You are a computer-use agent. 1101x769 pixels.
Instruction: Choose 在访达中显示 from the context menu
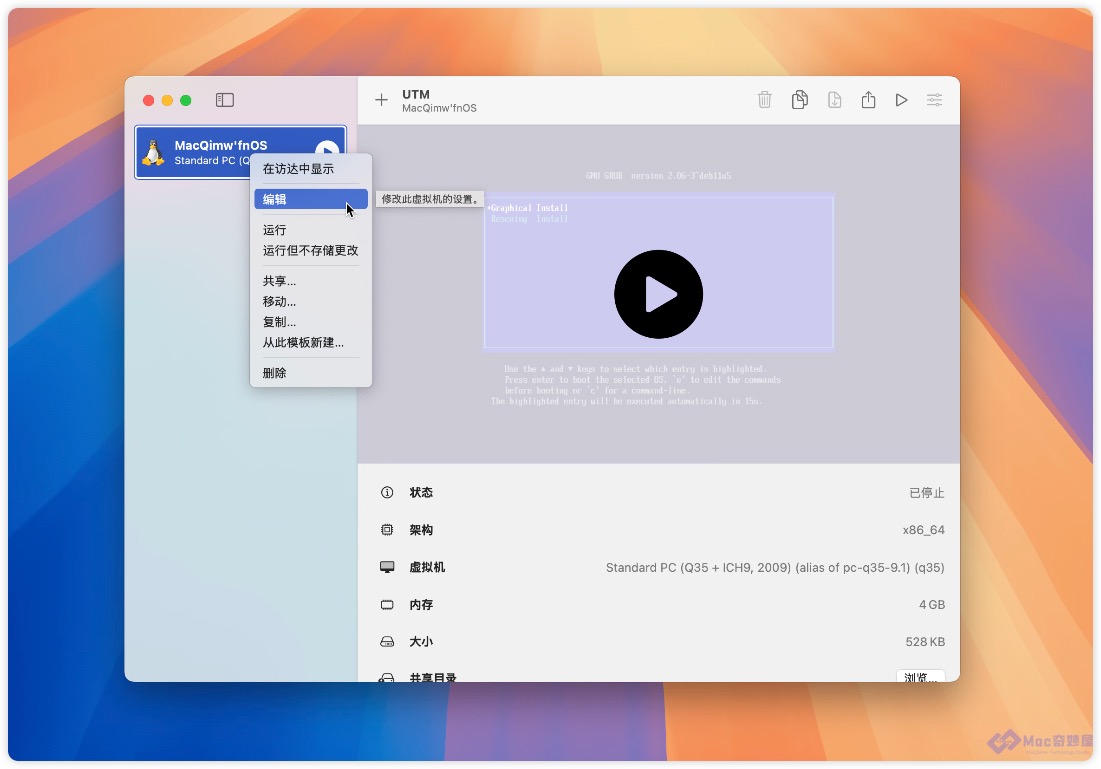[311, 169]
